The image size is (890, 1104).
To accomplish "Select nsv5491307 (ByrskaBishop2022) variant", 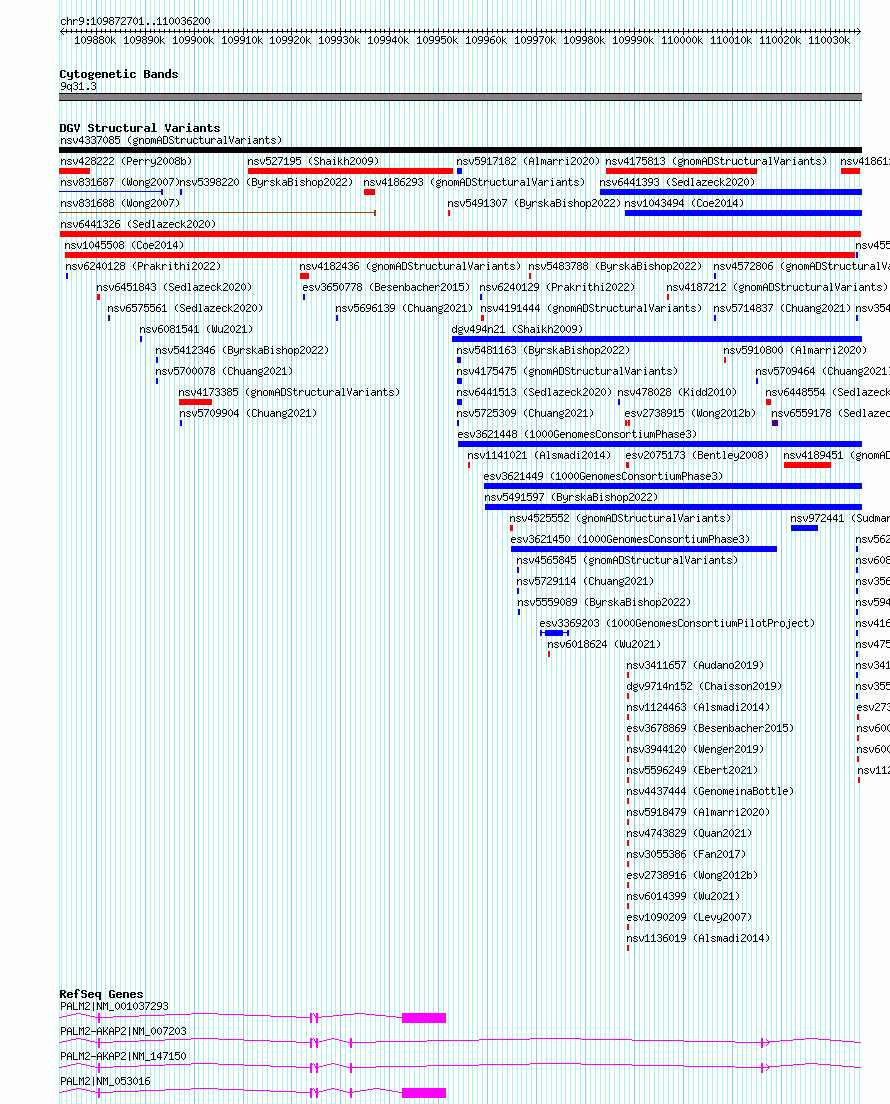I will tap(534, 204).
